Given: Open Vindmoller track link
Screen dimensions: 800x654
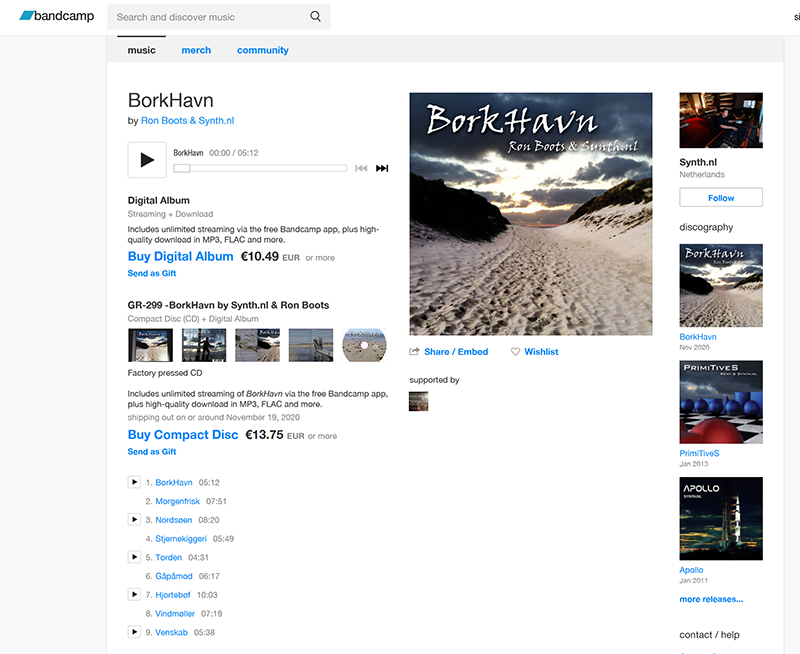Looking at the screenshot, I should pyautogui.click(x=175, y=614).
